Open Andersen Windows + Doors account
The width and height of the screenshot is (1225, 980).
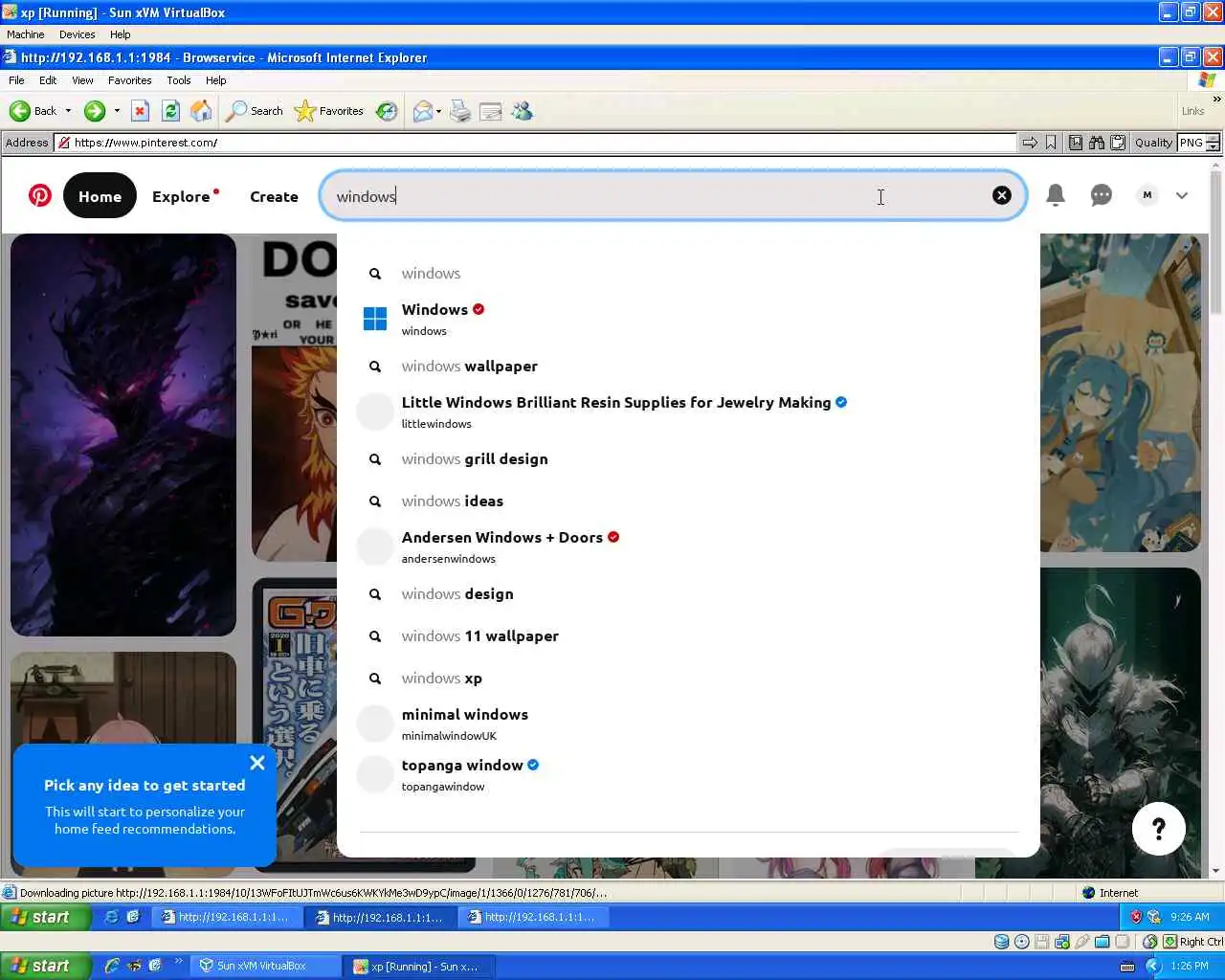688,546
